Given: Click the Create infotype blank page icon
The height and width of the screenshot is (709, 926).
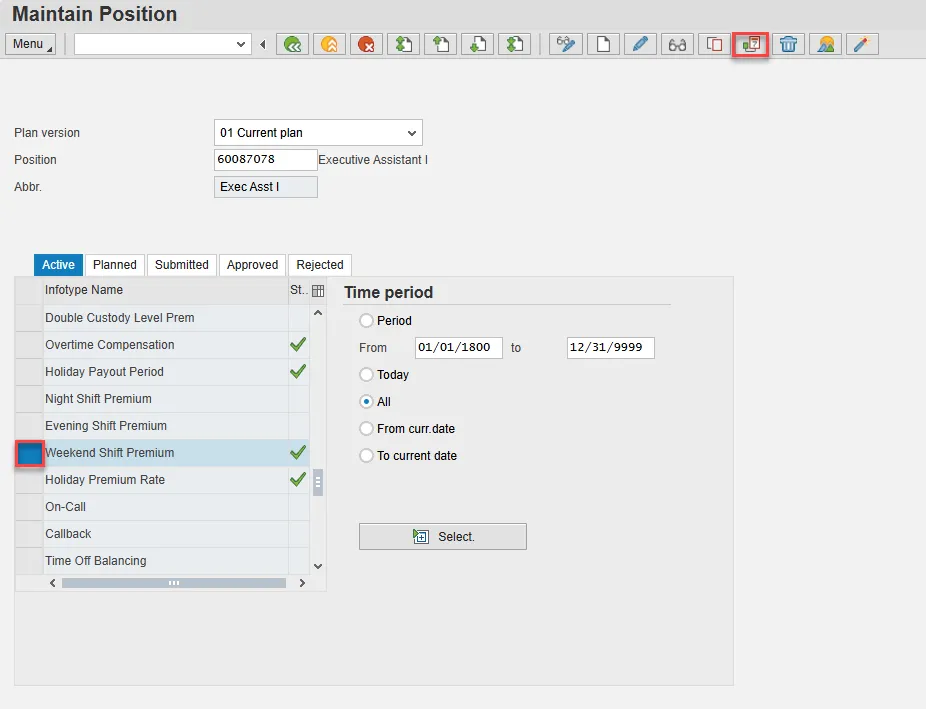Looking at the screenshot, I should pos(603,44).
